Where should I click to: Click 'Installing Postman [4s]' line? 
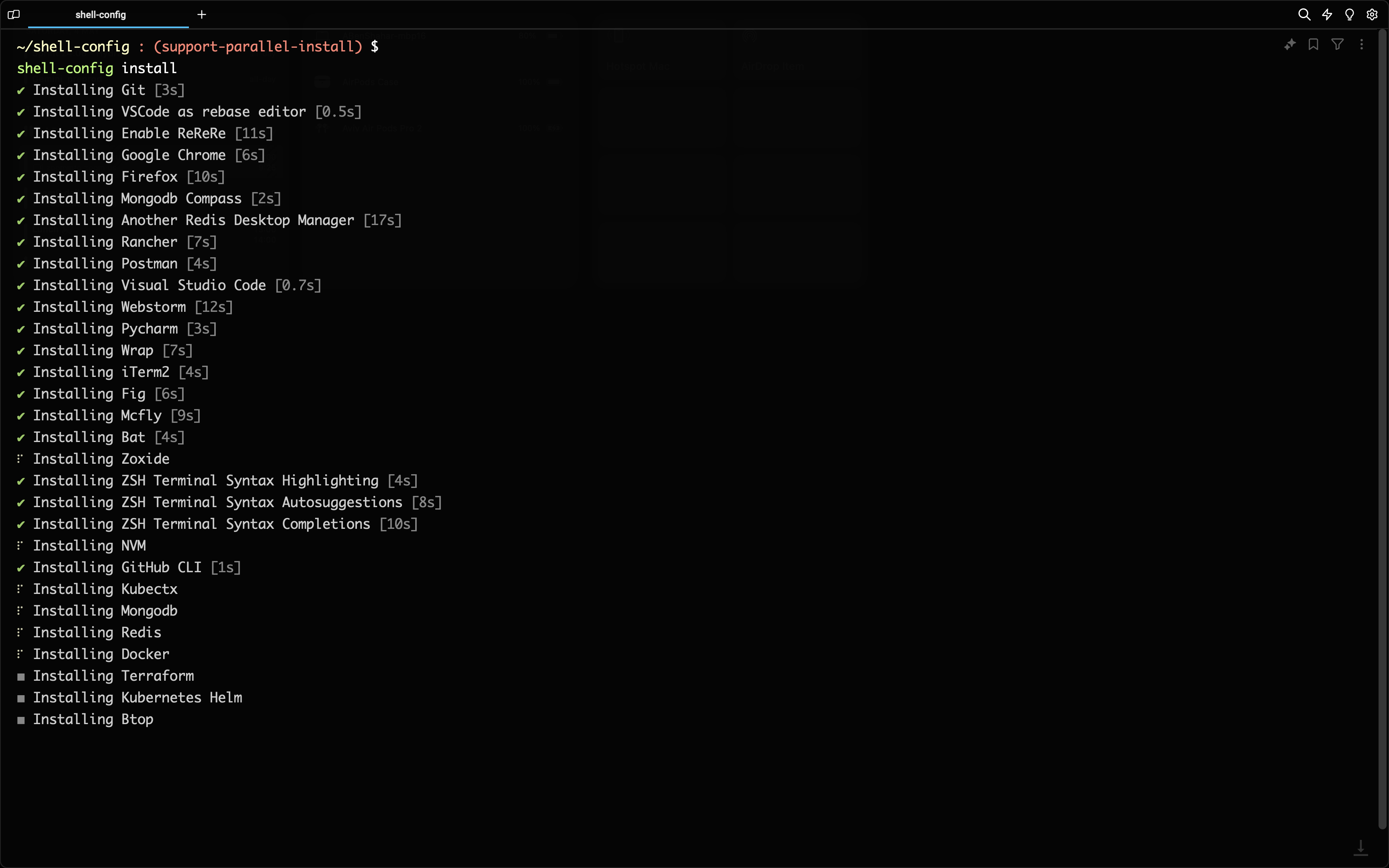click(x=117, y=264)
